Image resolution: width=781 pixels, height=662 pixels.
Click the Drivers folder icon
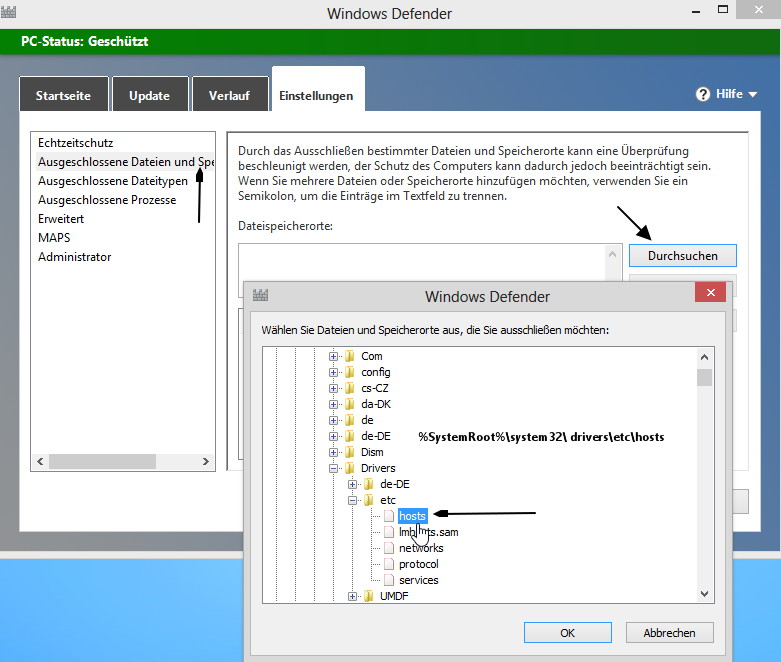coord(350,468)
